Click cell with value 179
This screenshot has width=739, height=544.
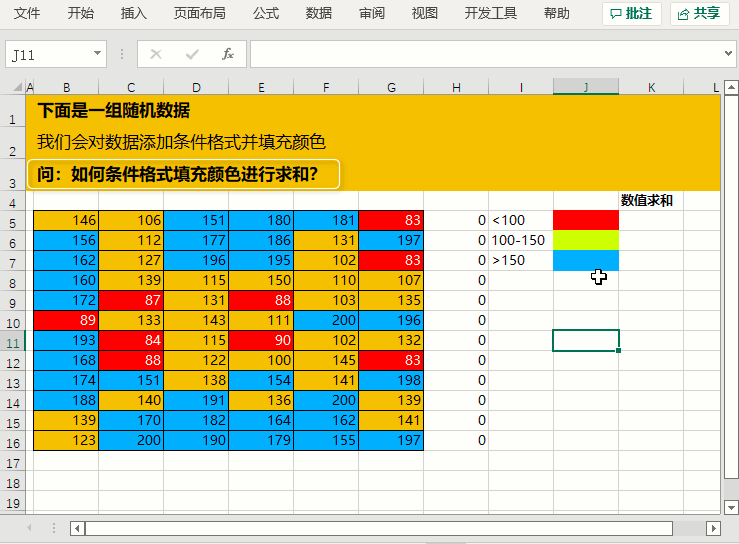pos(261,440)
